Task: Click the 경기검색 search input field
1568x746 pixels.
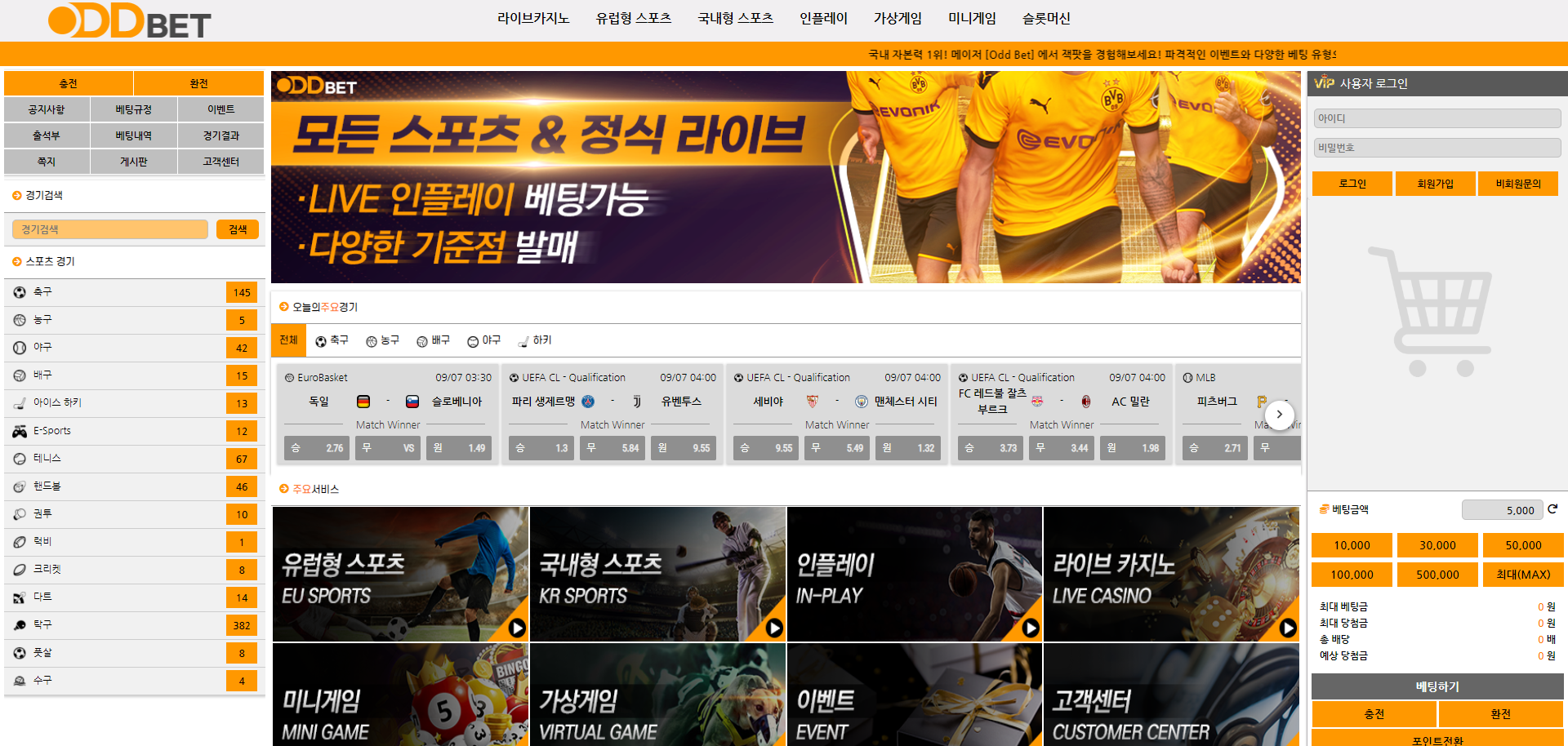Action: (110, 229)
